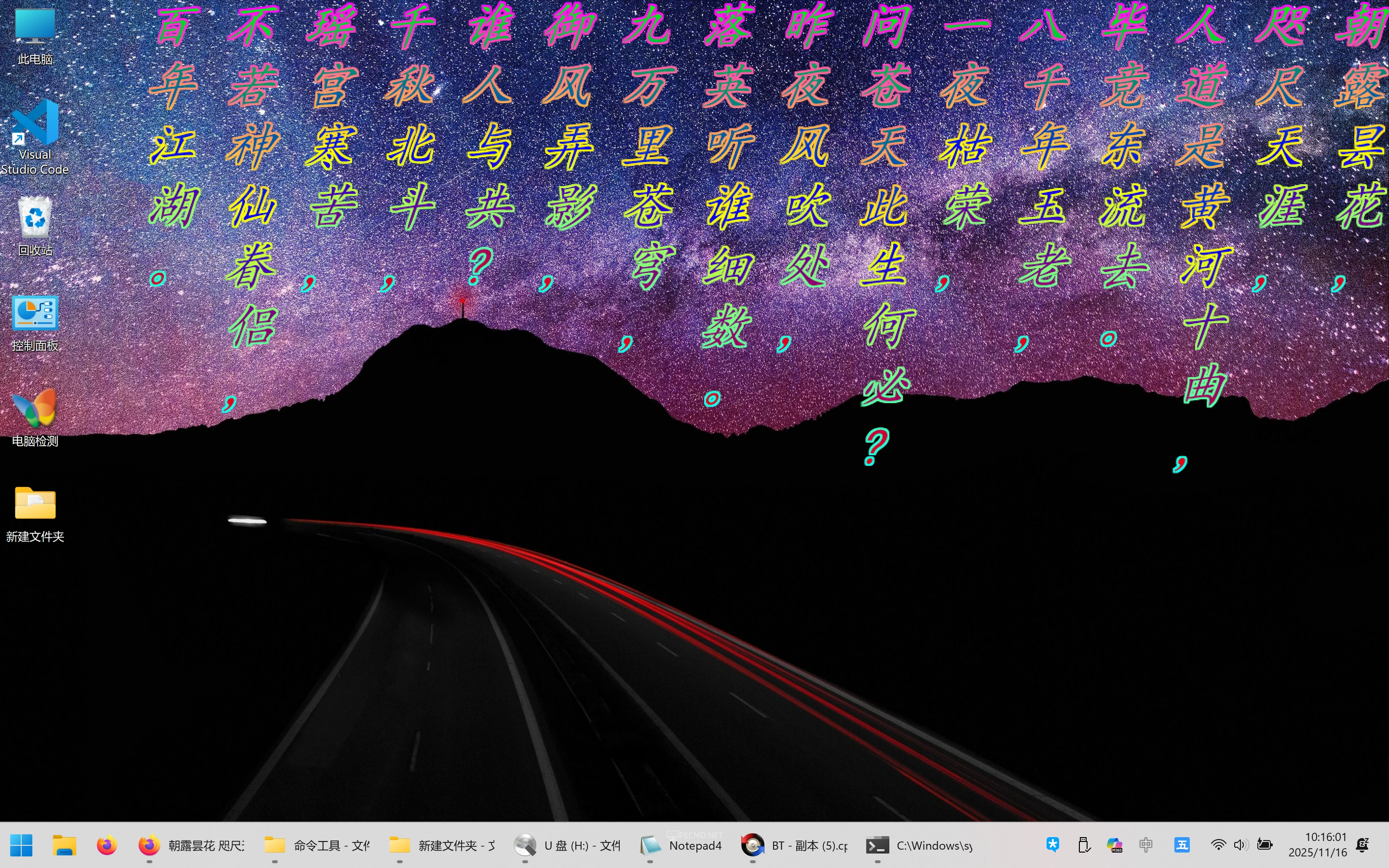The height and width of the screenshot is (868, 1389).
Task: Launch File Explorer from taskbar
Action: [x=64, y=845]
